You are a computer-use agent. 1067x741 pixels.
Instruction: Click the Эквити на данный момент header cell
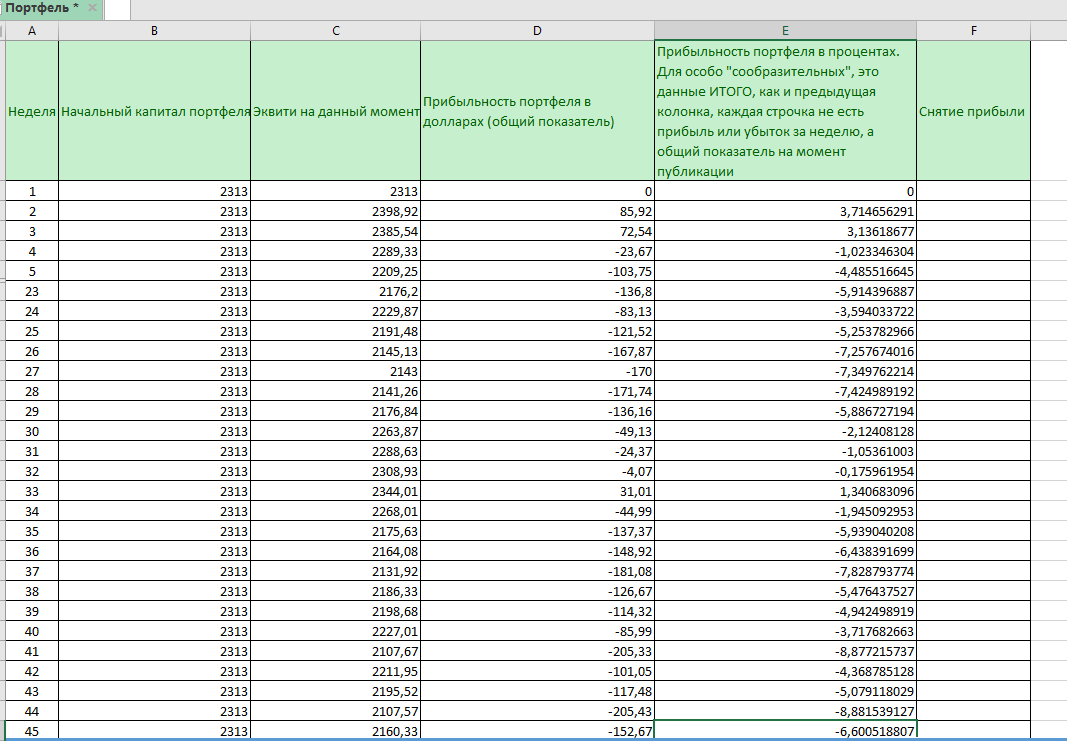pos(335,111)
